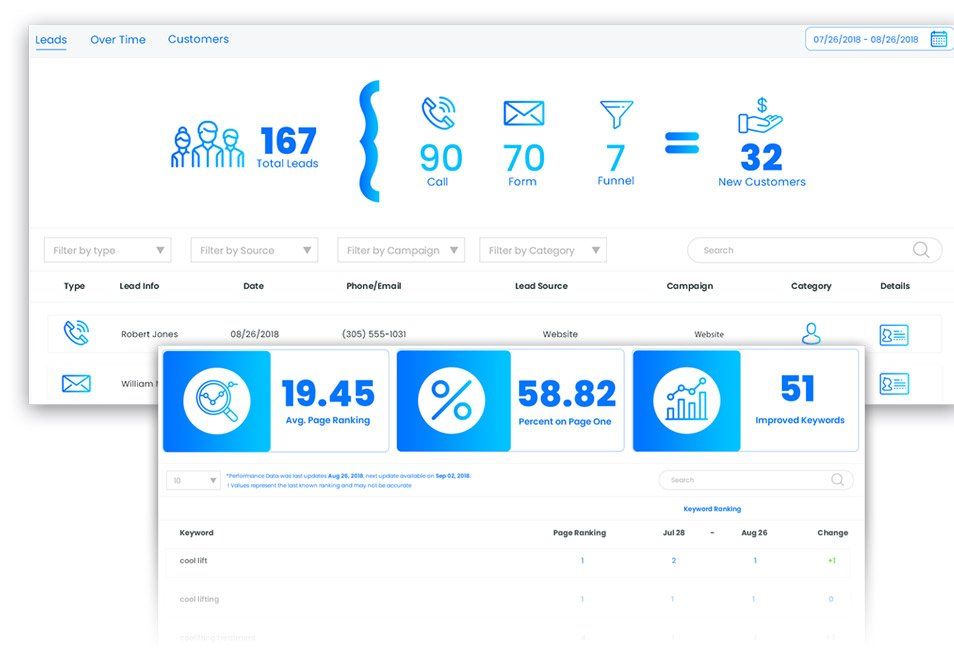Expand the Filter by Source dropdown
This screenshot has height=660, width=954.
[x=254, y=250]
